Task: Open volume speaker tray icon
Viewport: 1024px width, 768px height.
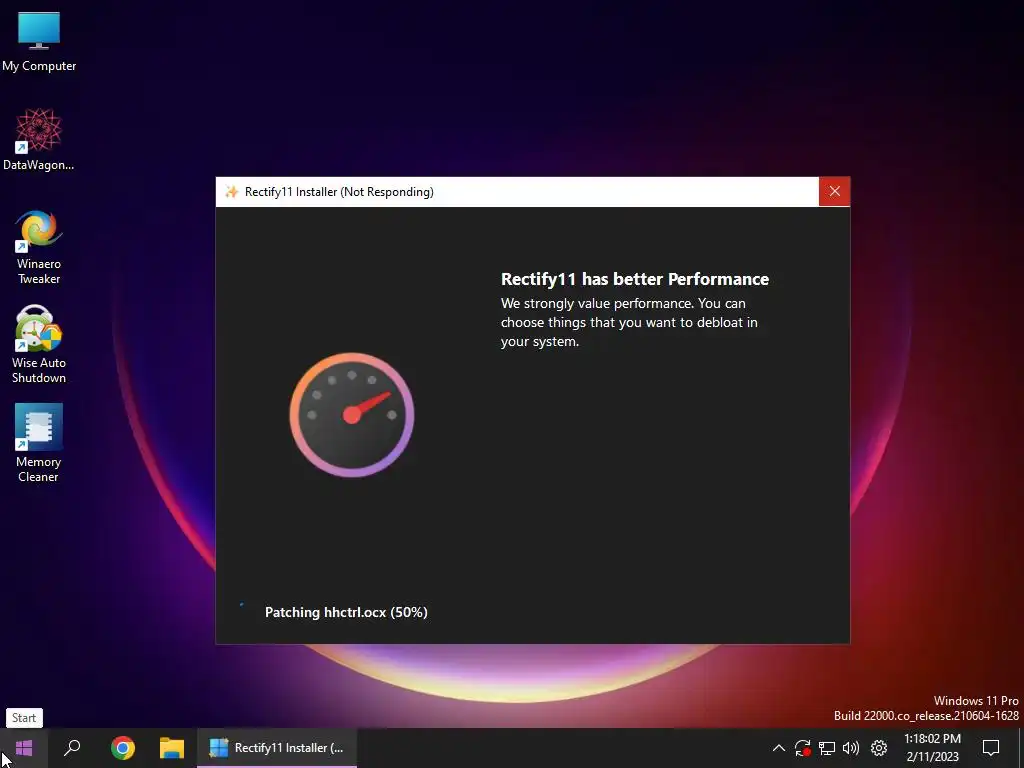Action: (x=851, y=748)
